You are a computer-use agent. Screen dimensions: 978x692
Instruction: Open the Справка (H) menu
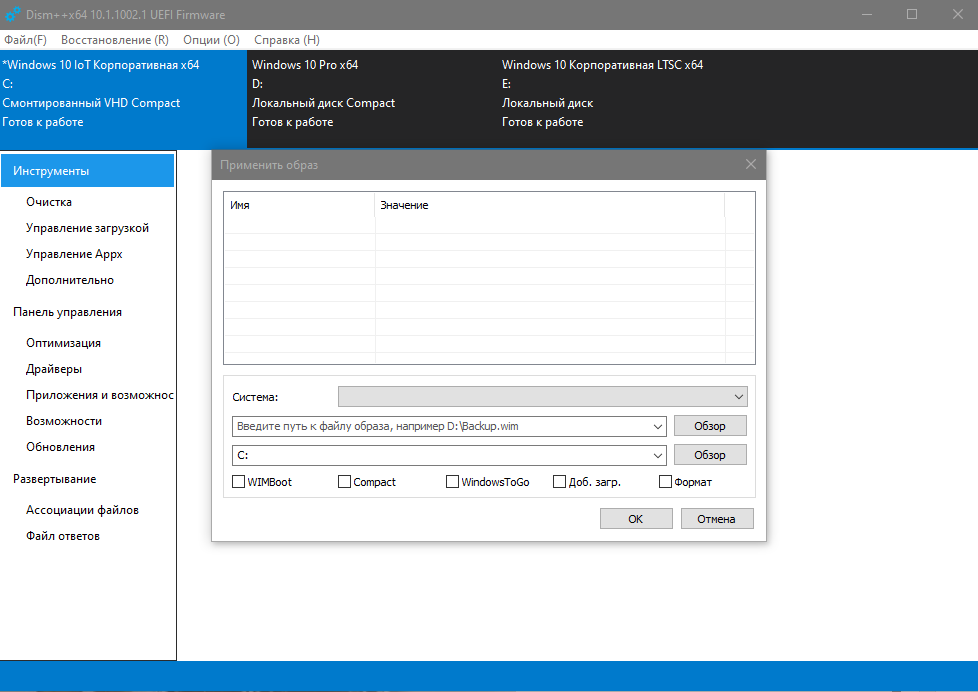[x=287, y=40]
